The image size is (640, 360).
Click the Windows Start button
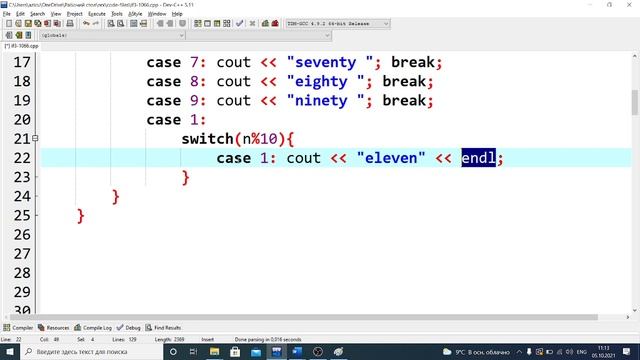10,352
